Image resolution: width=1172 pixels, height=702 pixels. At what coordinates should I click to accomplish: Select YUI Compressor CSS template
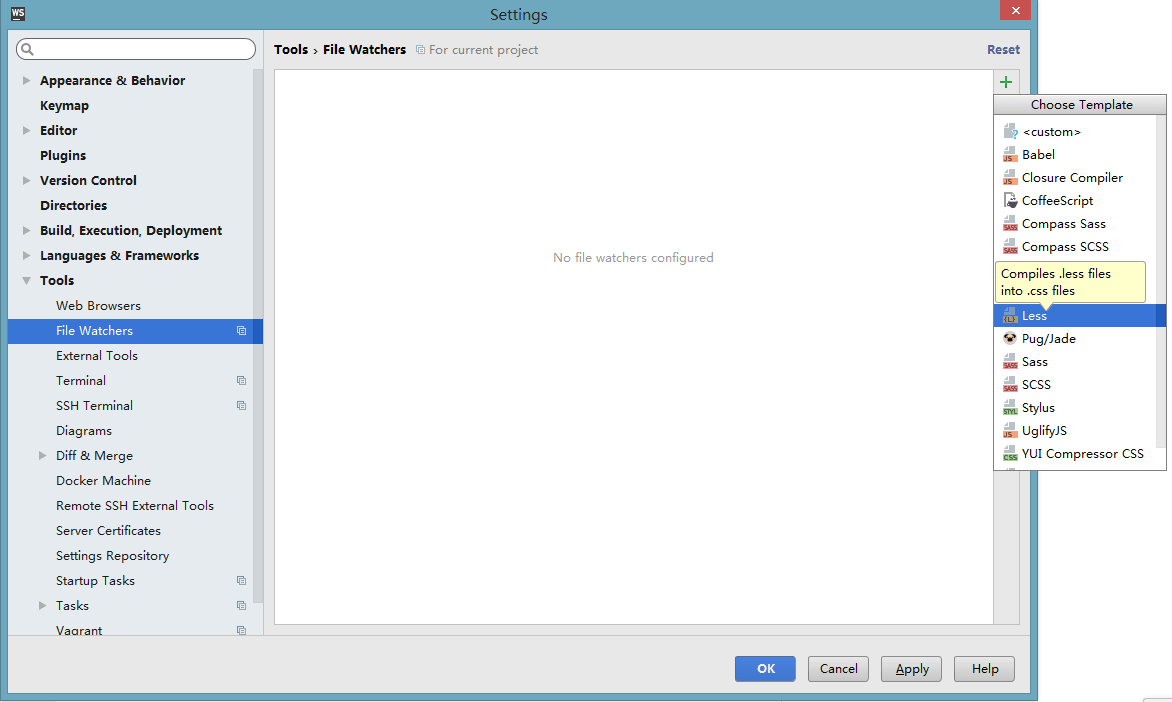[1075, 454]
